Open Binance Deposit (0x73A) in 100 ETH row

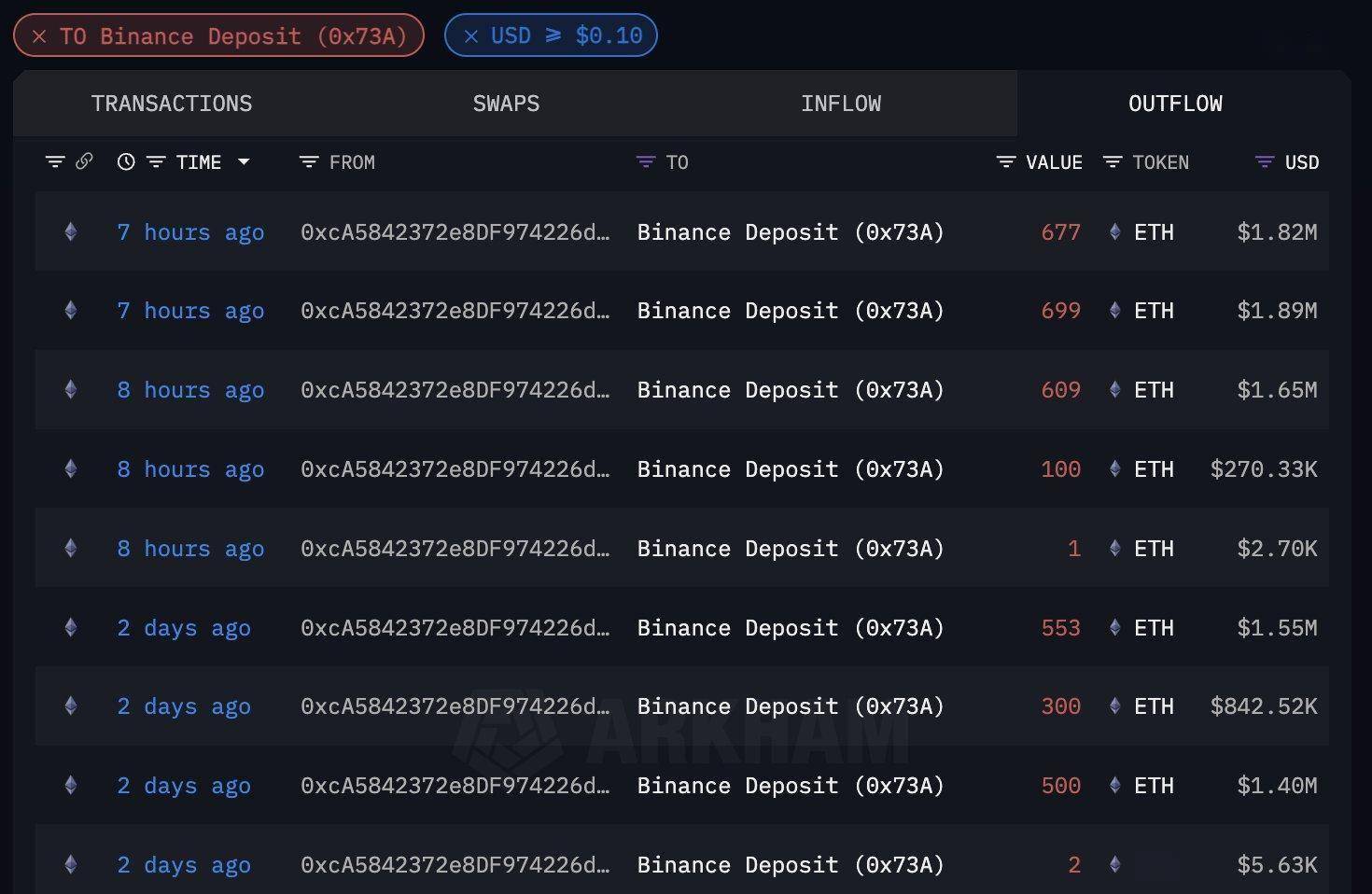point(791,469)
